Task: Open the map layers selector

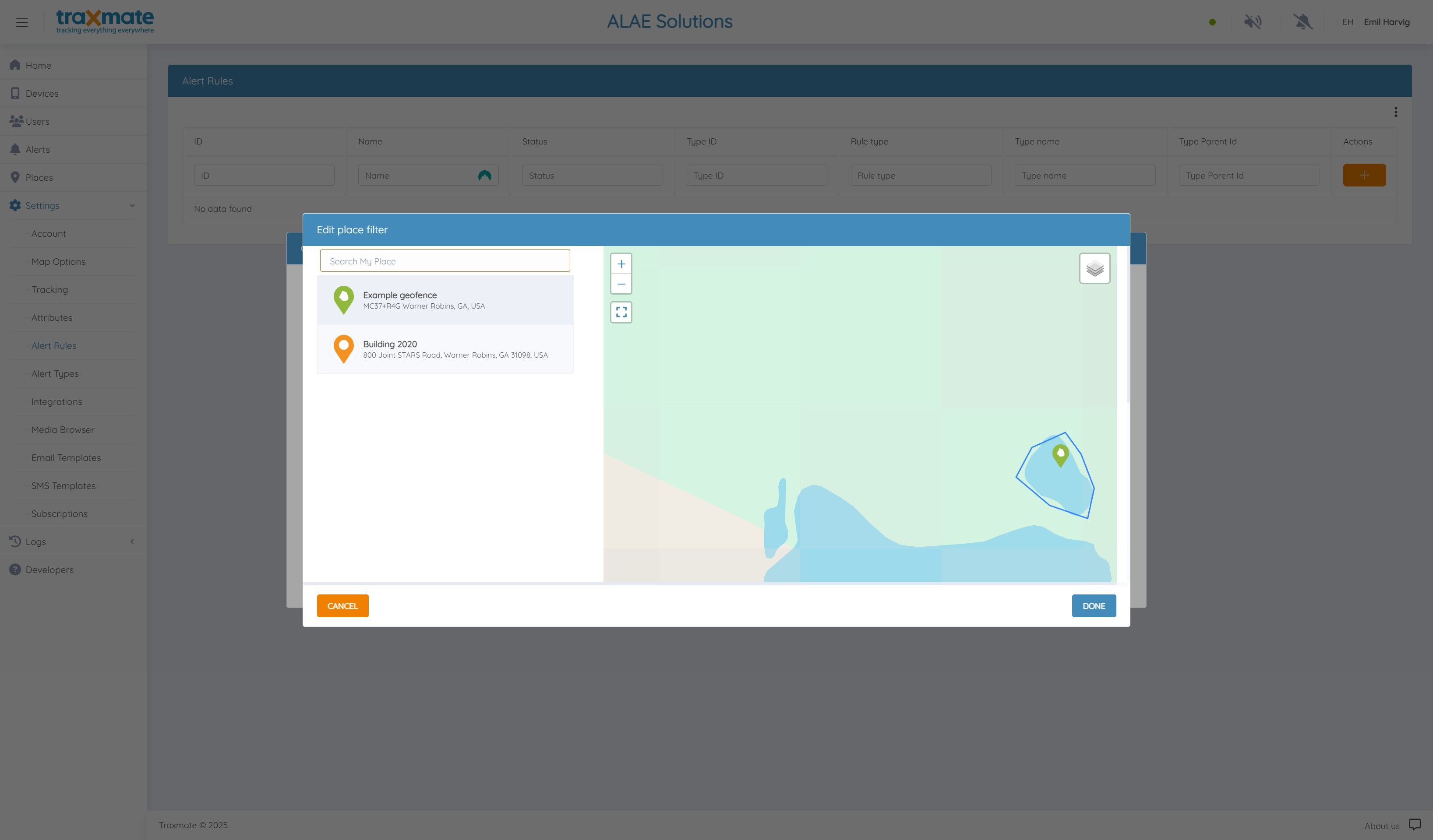Action: [1094, 268]
